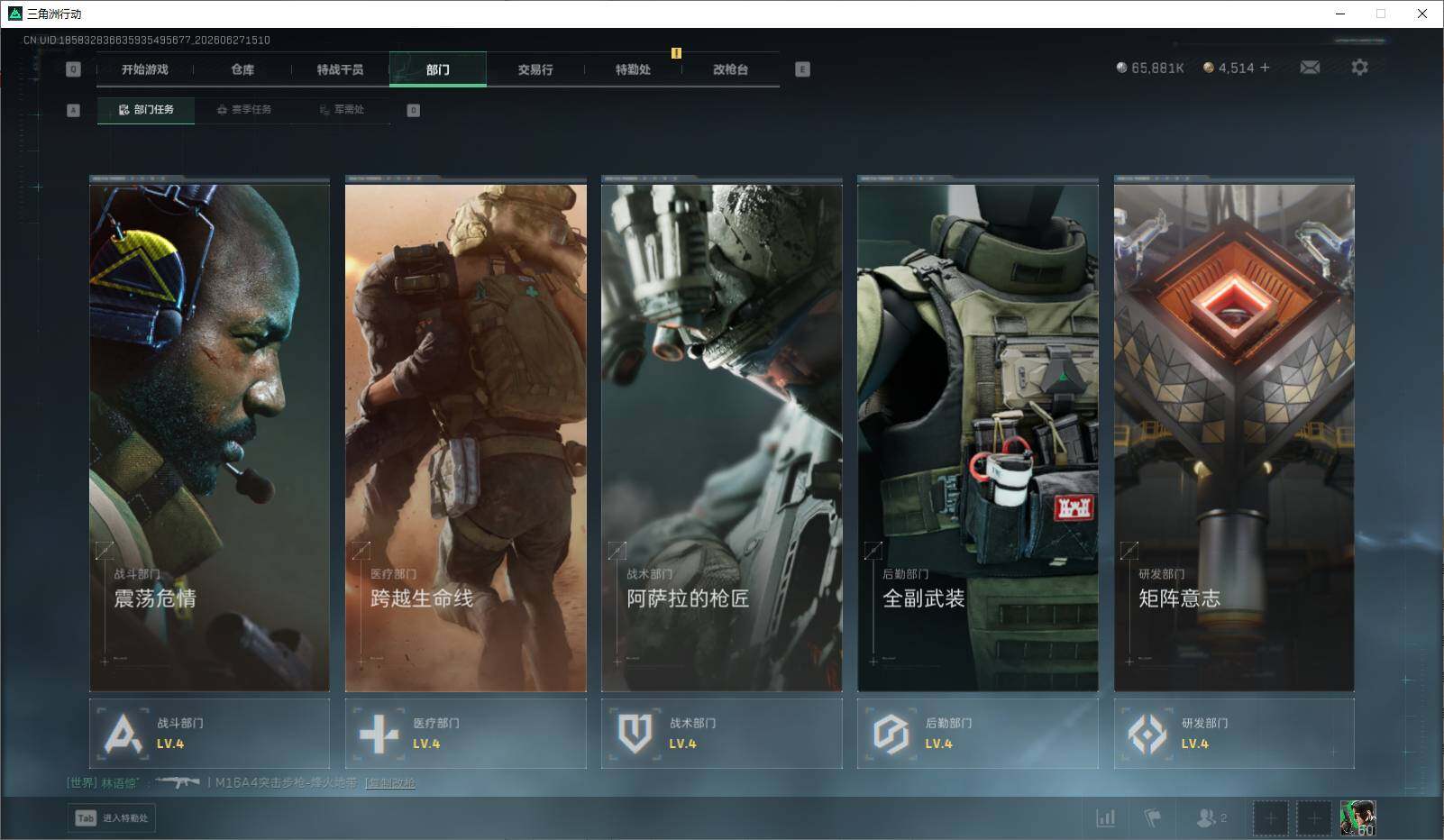
Task: Open the statistics bar chart icon
Action: coord(1105,817)
